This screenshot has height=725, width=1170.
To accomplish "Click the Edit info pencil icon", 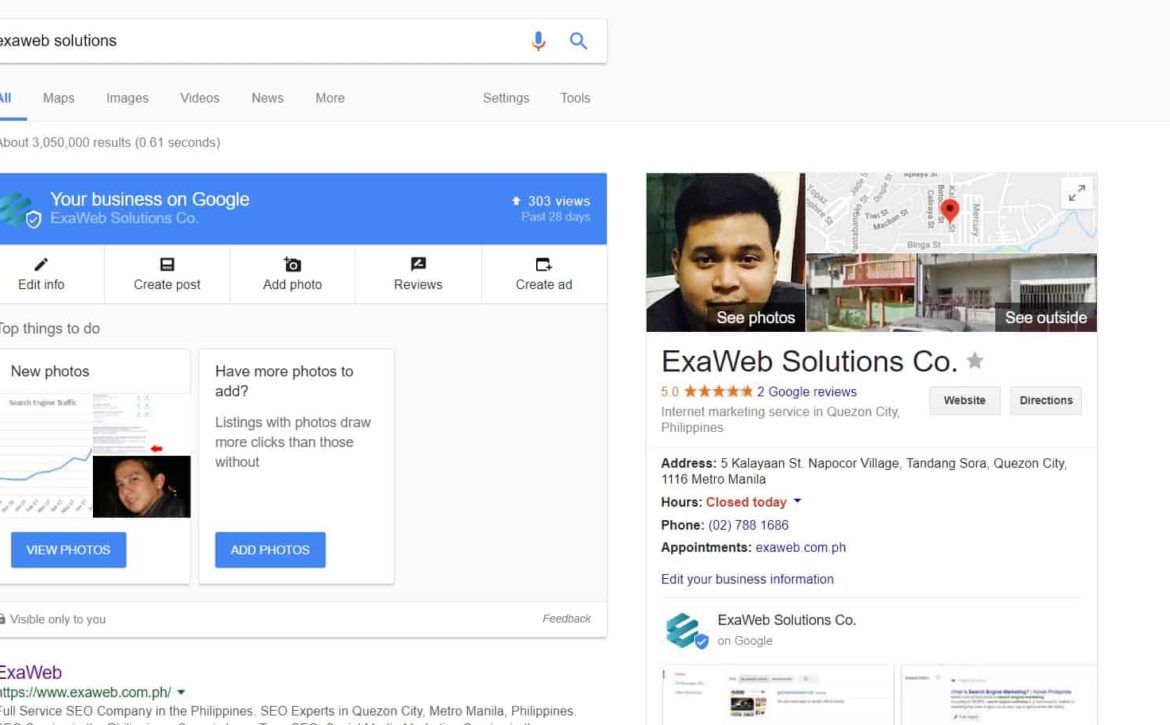I will coord(41,264).
